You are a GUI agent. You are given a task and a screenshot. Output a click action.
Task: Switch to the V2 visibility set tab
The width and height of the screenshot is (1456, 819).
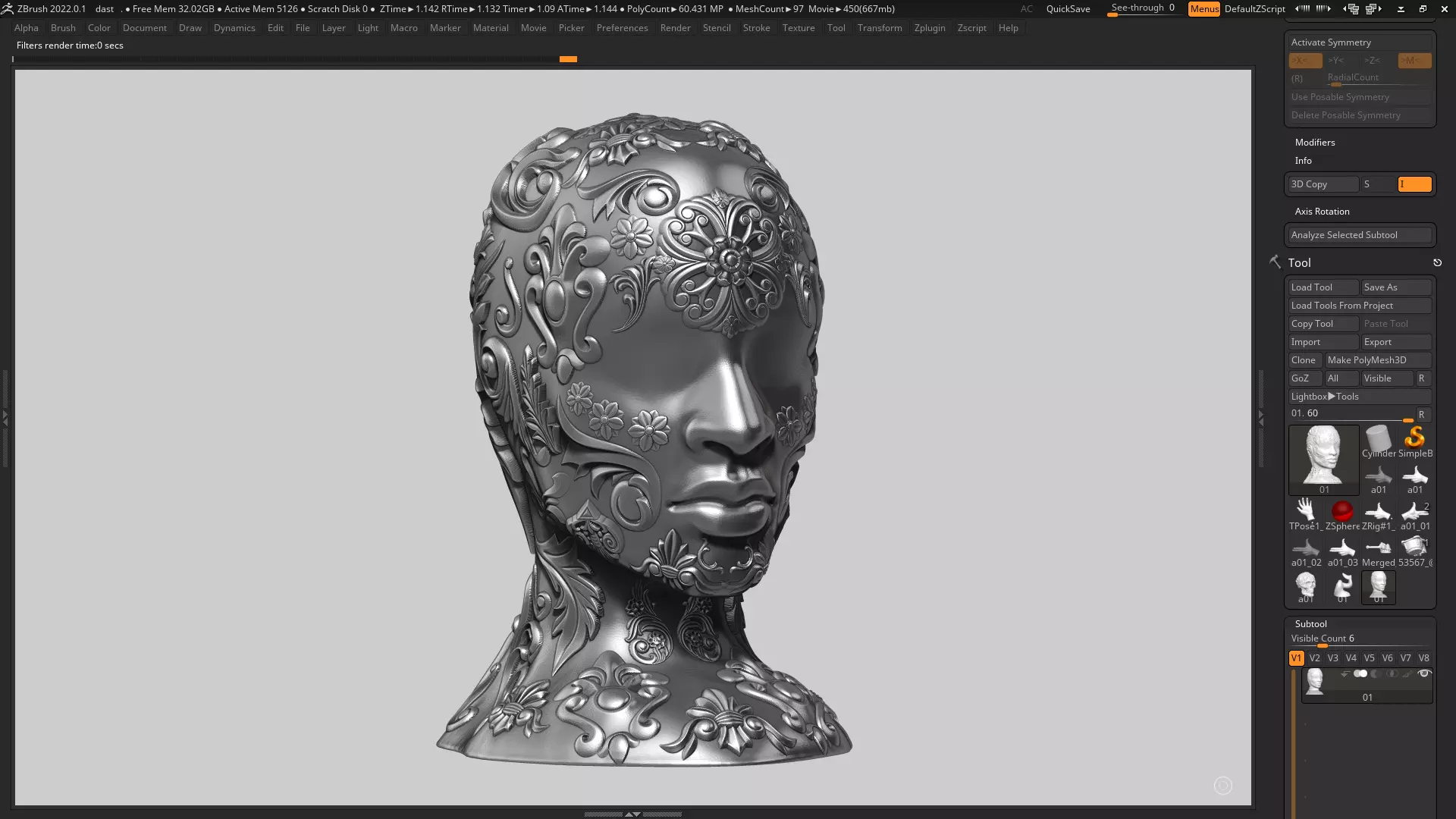[x=1314, y=658]
